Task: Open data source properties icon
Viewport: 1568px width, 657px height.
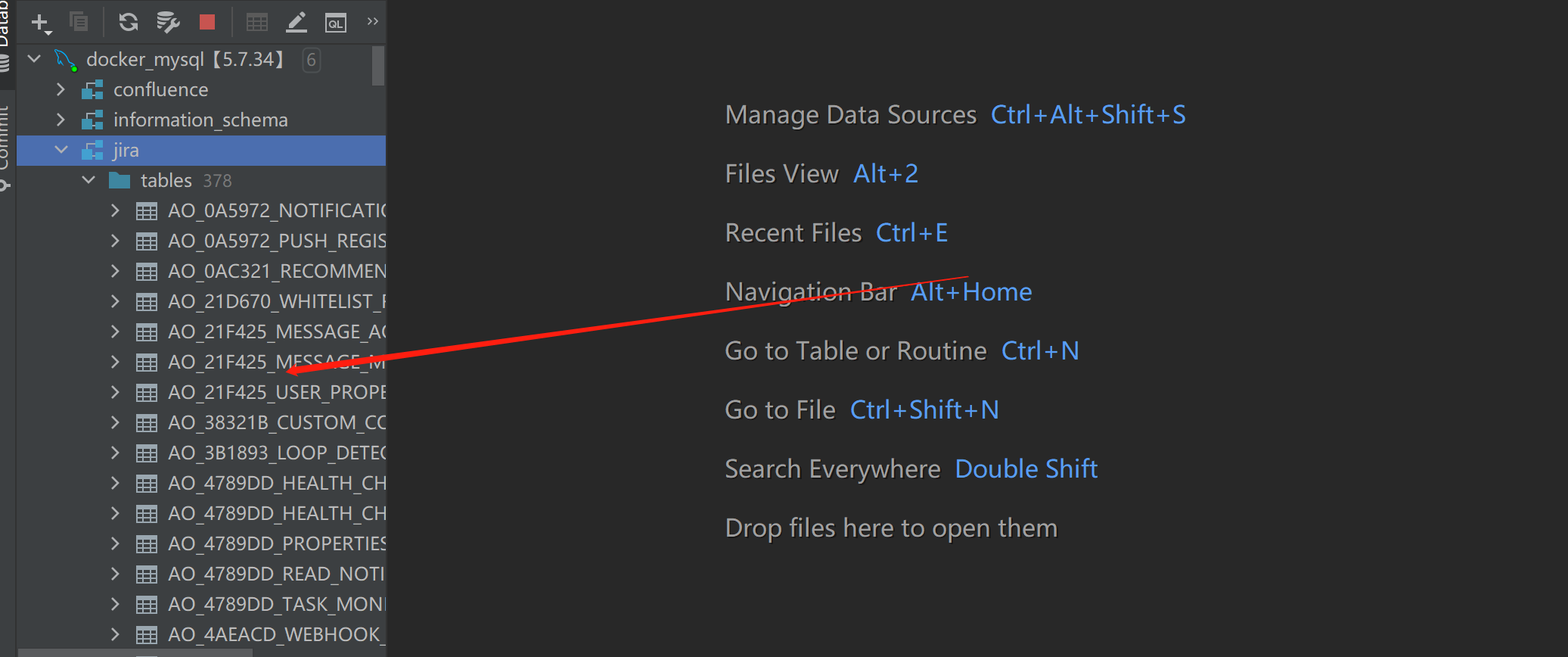Action: [x=167, y=22]
